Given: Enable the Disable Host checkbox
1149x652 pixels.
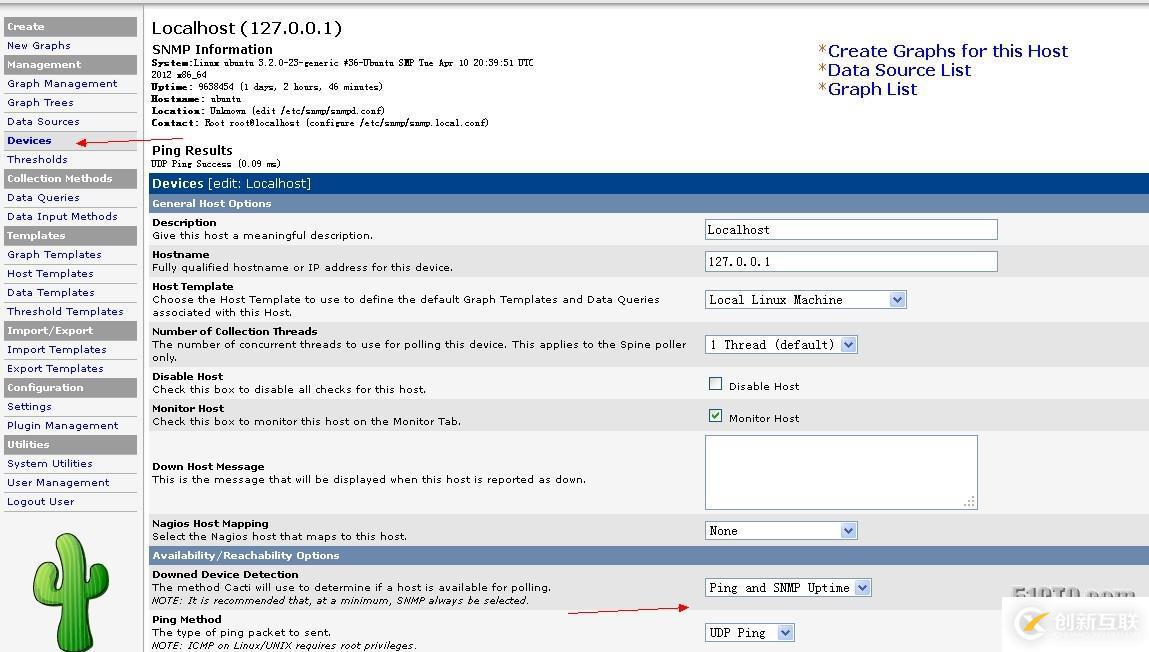Looking at the screenshot, I should coord(715,382).
